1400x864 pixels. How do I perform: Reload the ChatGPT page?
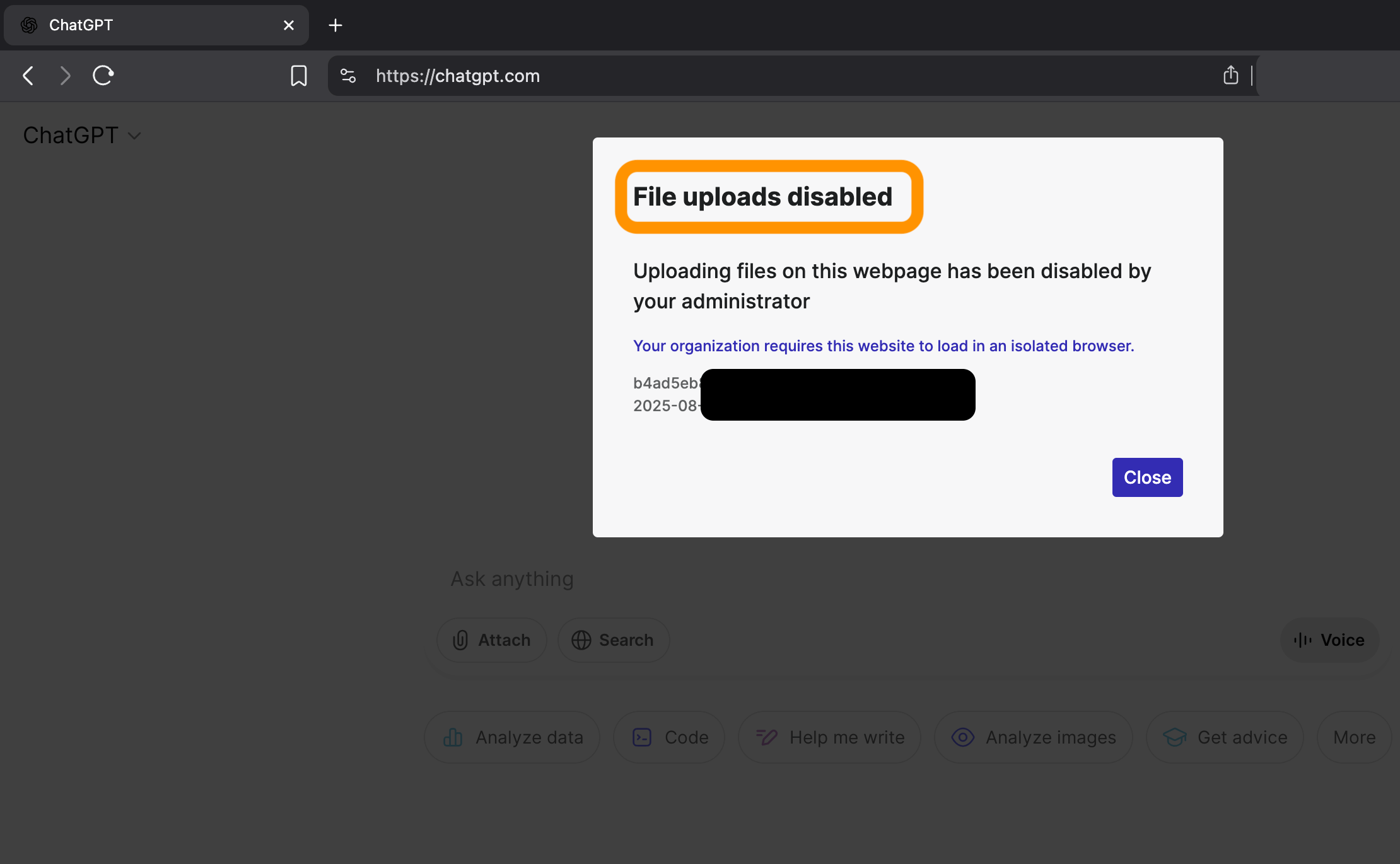click(103, 75)
